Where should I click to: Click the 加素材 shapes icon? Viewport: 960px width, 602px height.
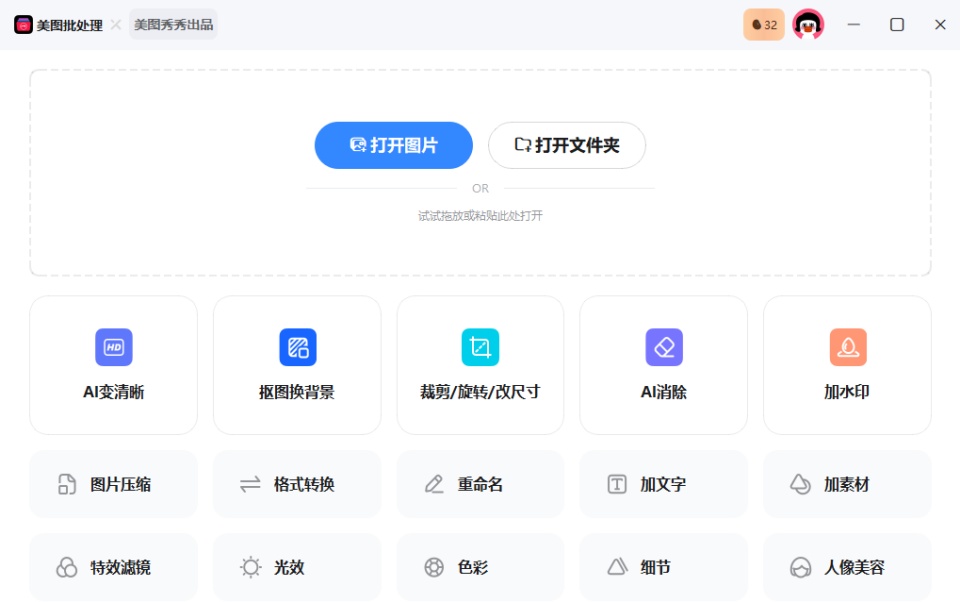(800, 484)
